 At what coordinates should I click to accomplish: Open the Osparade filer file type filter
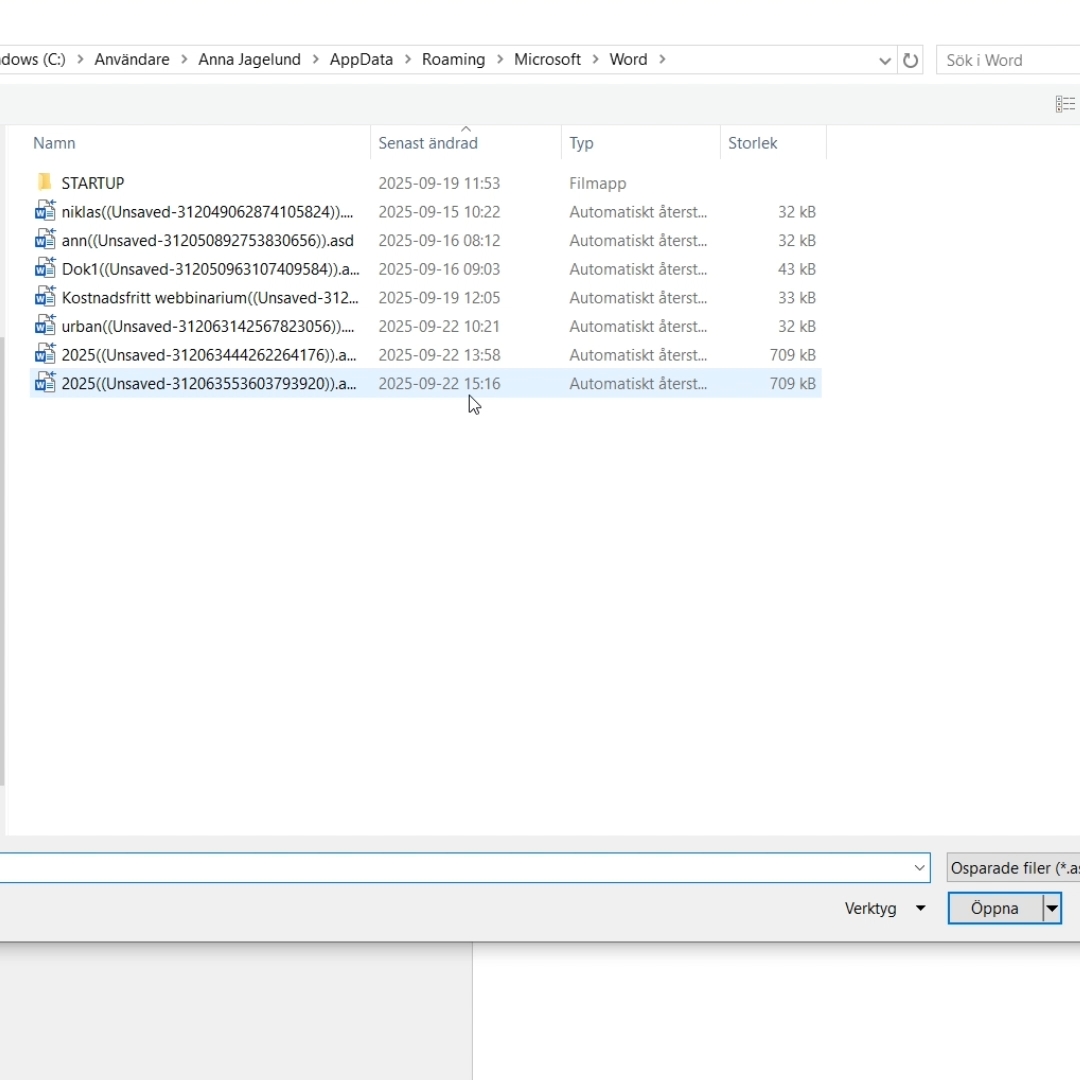[x=1012, y=868]
